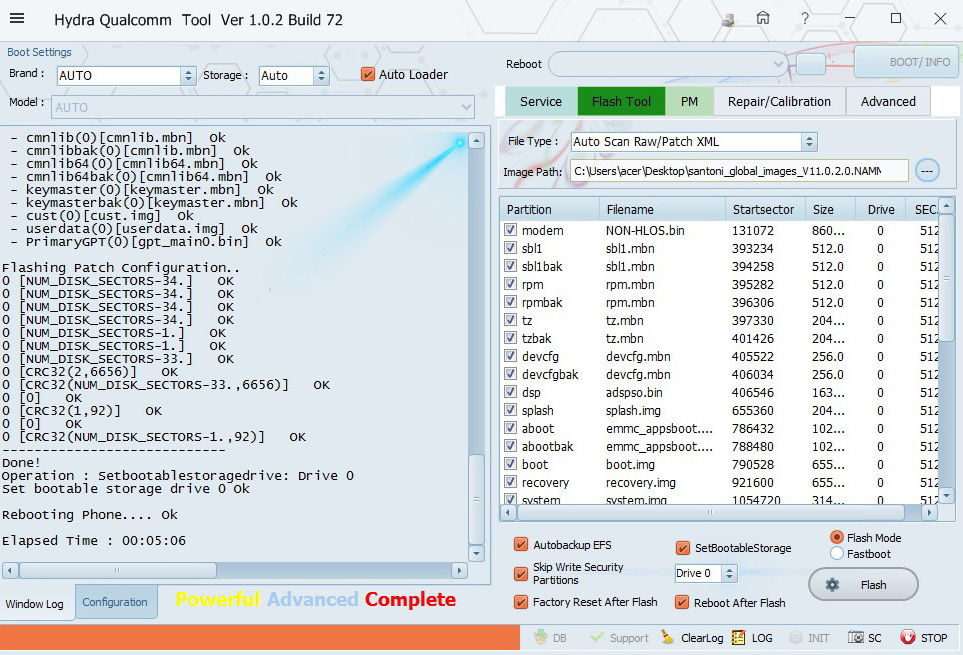Toggle the Auto Loader checkbox
This screenshot has height=655, width=963.
368,74
